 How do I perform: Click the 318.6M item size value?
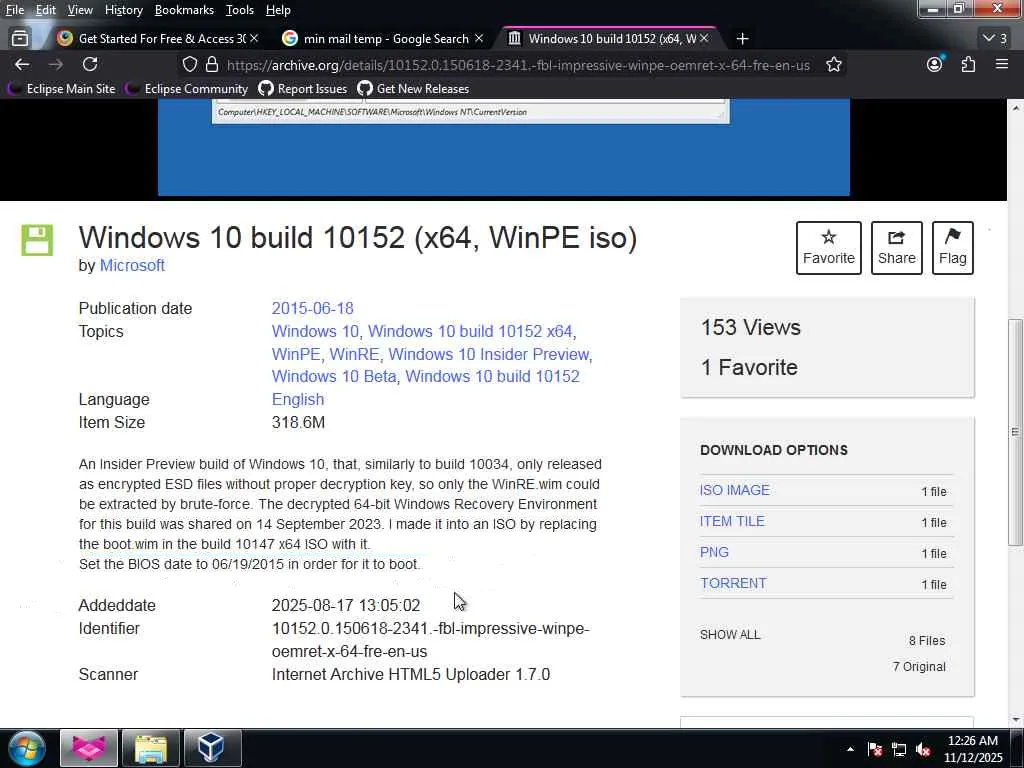(298, 423)
